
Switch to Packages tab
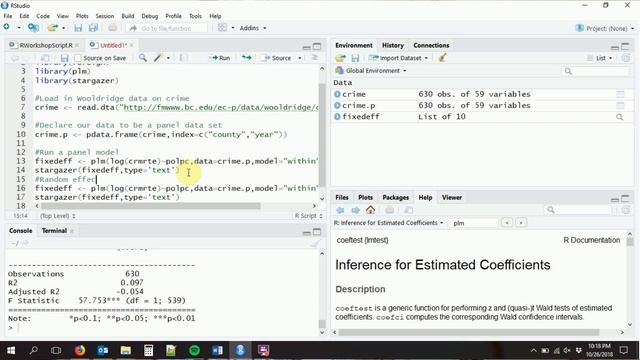[396, 198]
